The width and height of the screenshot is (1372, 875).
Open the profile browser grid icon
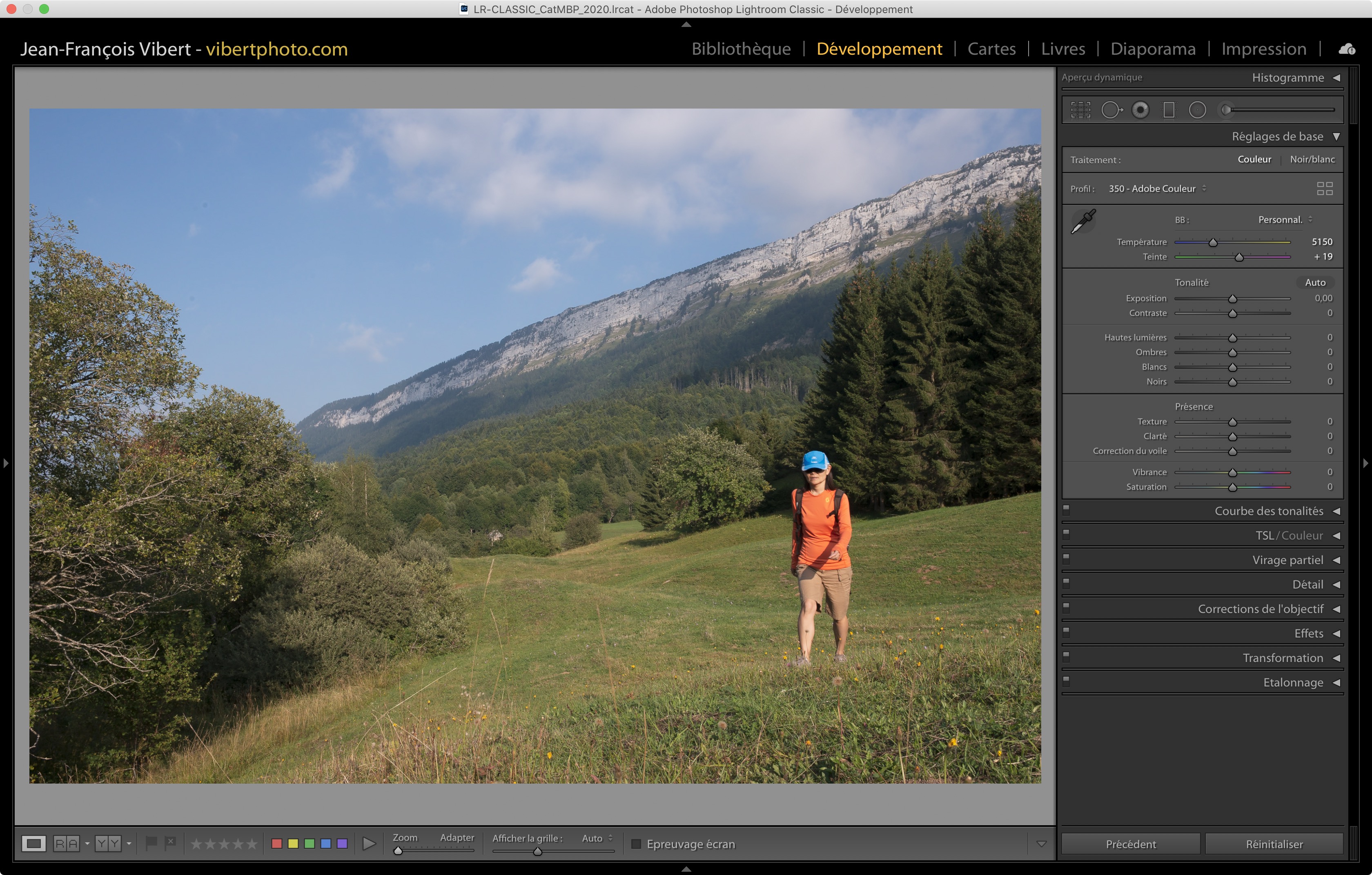pos(1324,189)
